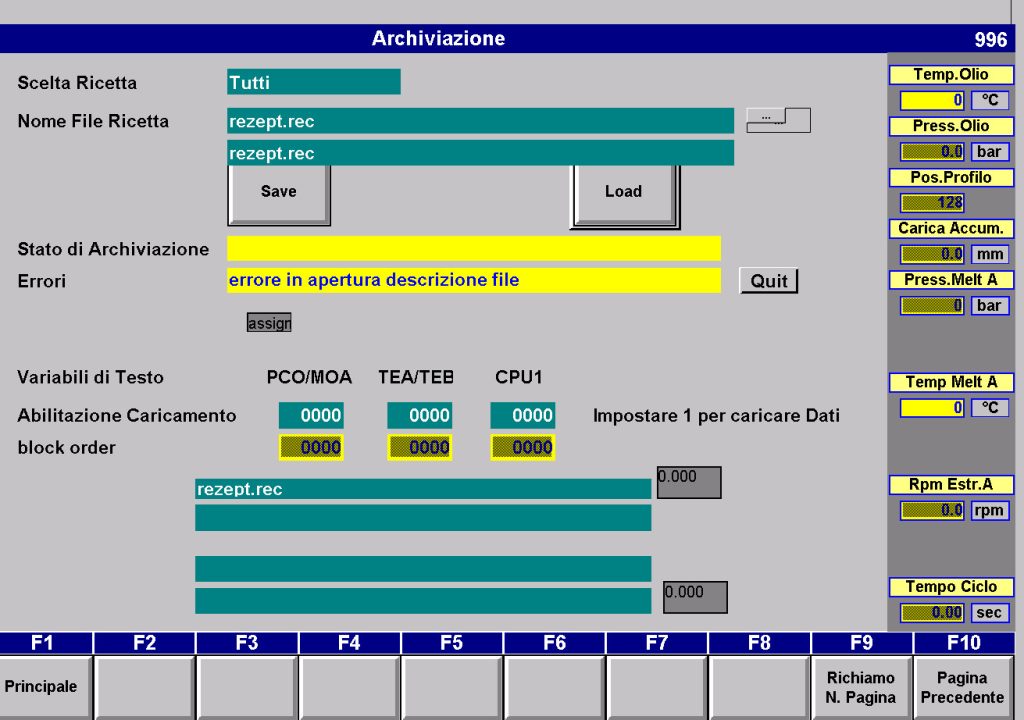Click bottom empty teal field beside 0.000
This screenshot has height=720, width=1024.
(423, 600)
